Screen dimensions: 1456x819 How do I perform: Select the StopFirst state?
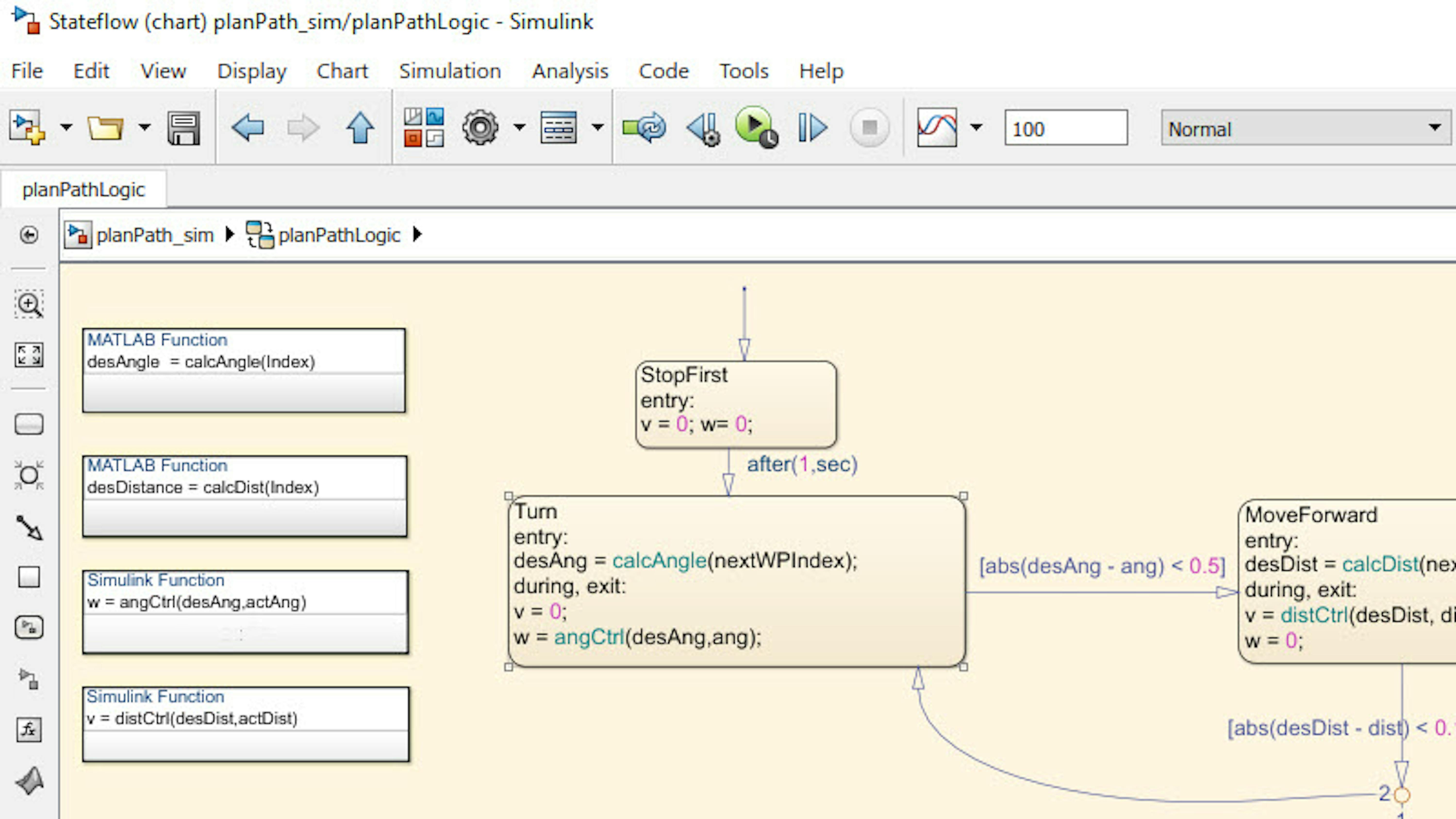click(x=736, y=405)
